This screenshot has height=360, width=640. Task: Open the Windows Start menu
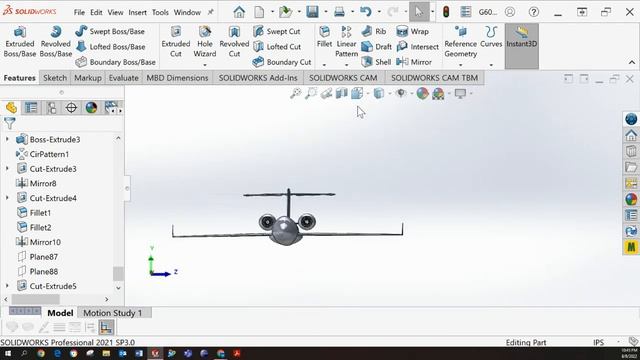pyautogui.click(x=8, y=353)
